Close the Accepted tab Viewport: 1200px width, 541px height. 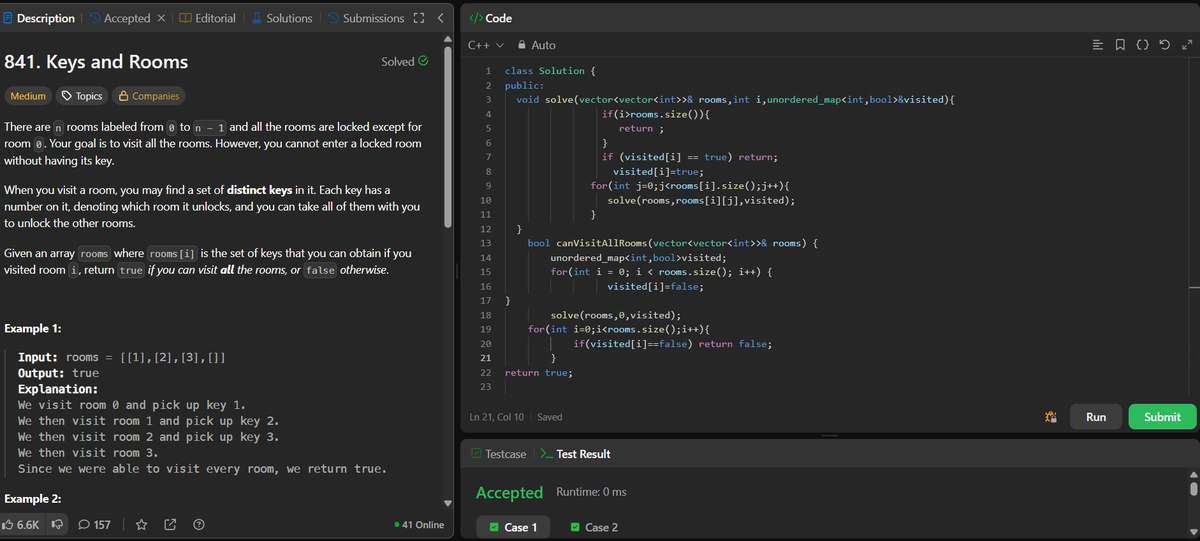(x=161, y=18)
